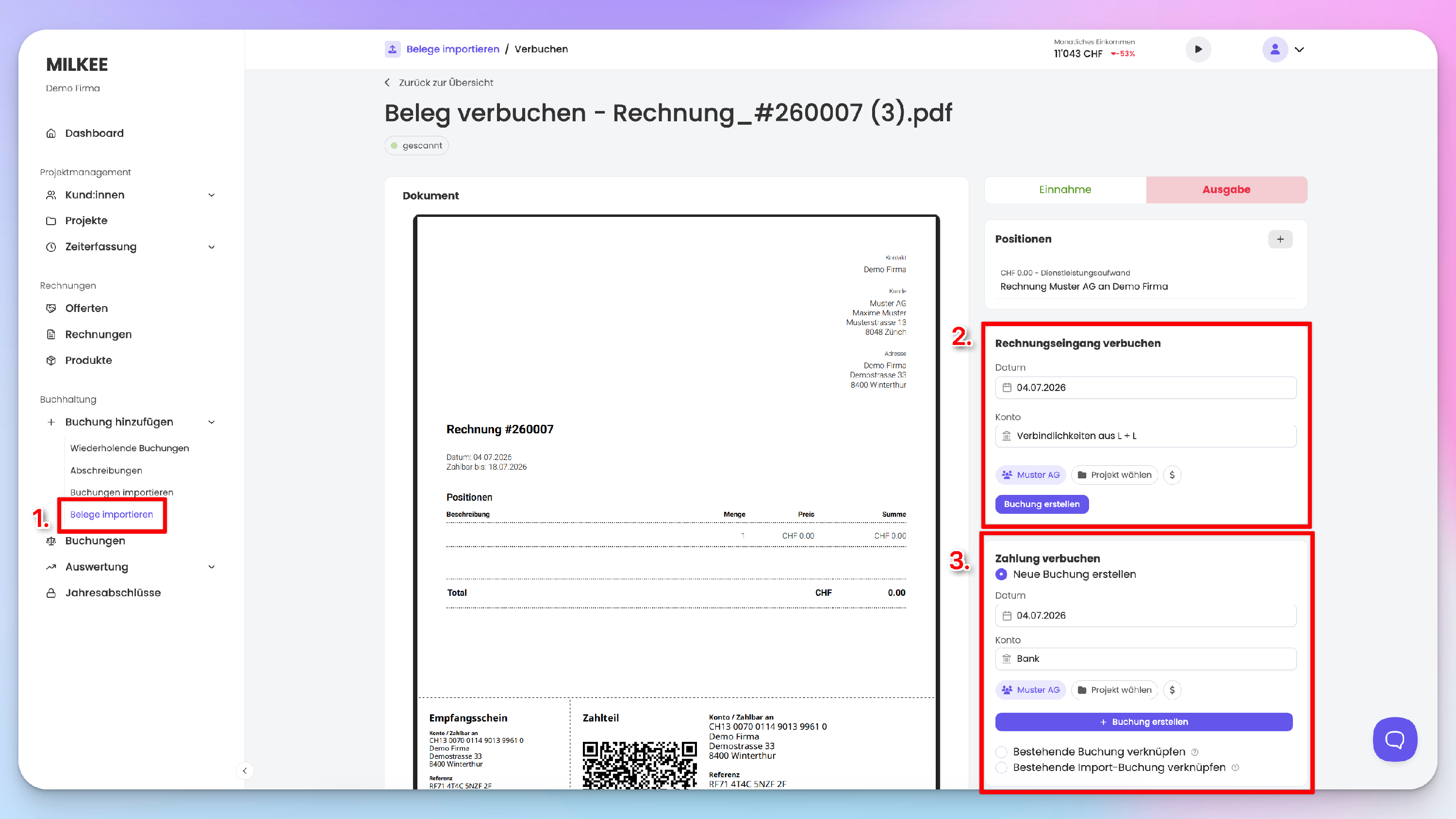Open Wiederholende Buchungen menu item
Viewport: 1456px width, 819px height.
(x=130, y=448)
